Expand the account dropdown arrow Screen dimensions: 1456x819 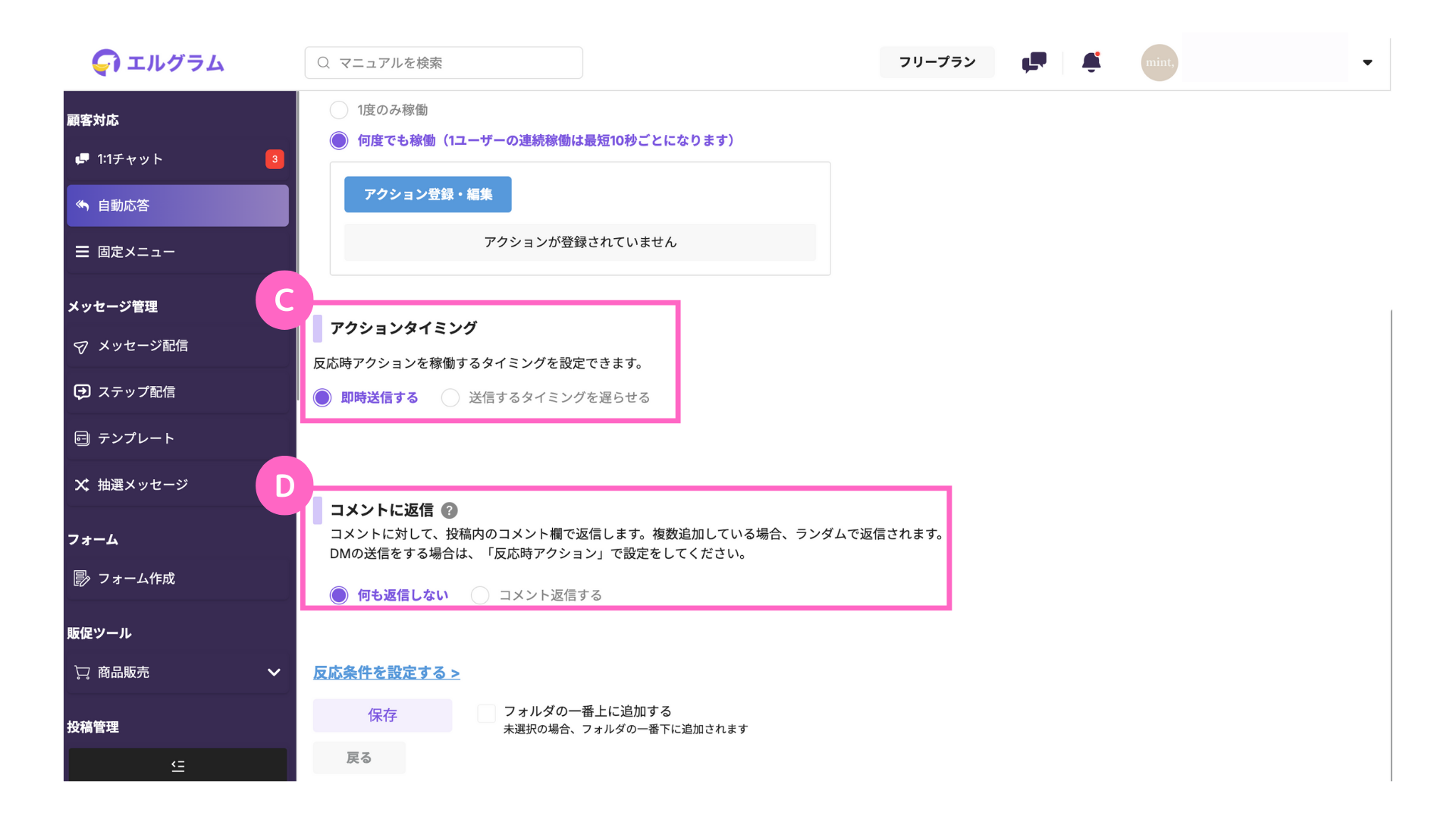(1367, 62)
